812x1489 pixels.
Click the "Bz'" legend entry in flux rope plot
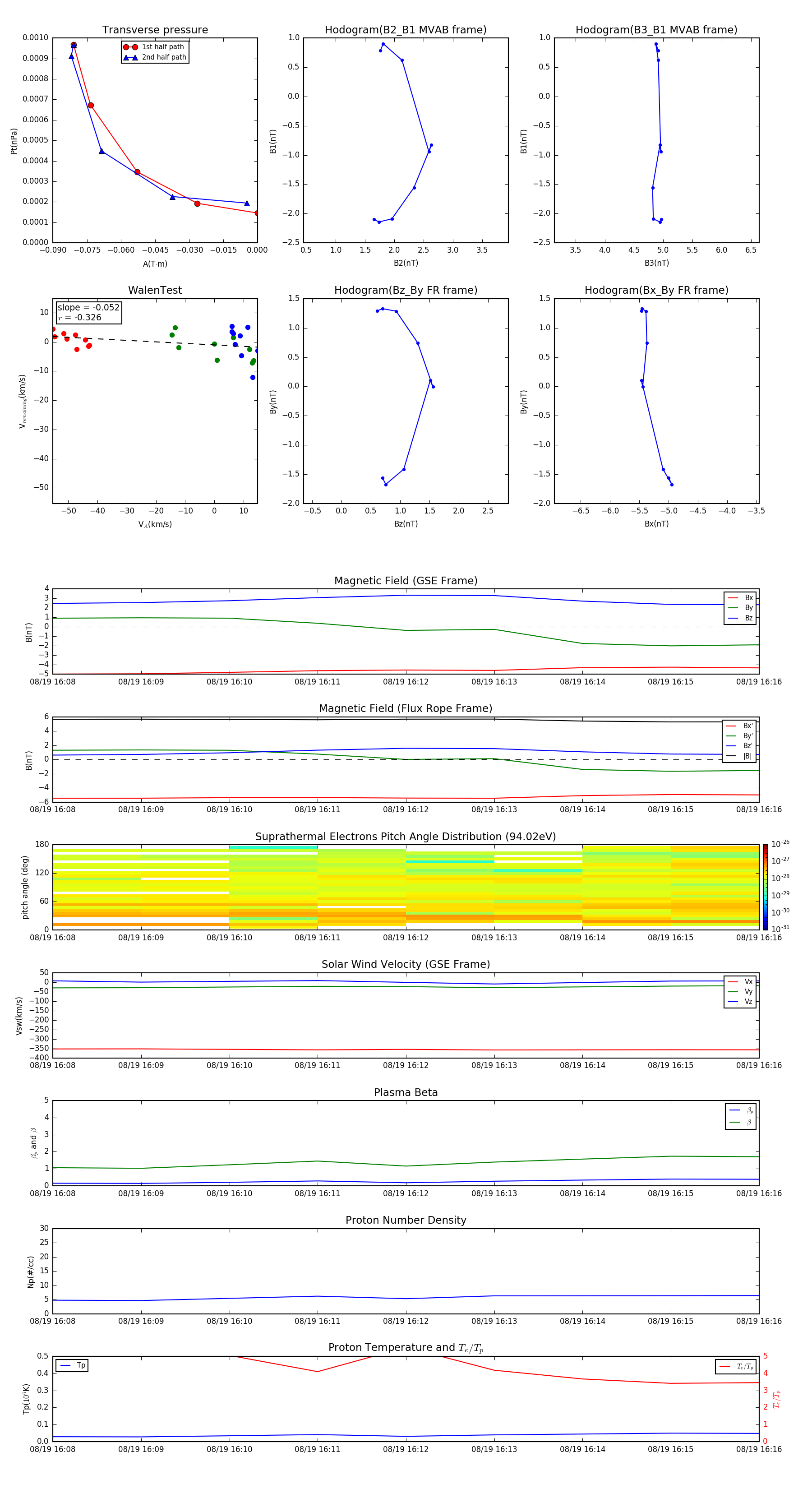pos(739,746)
